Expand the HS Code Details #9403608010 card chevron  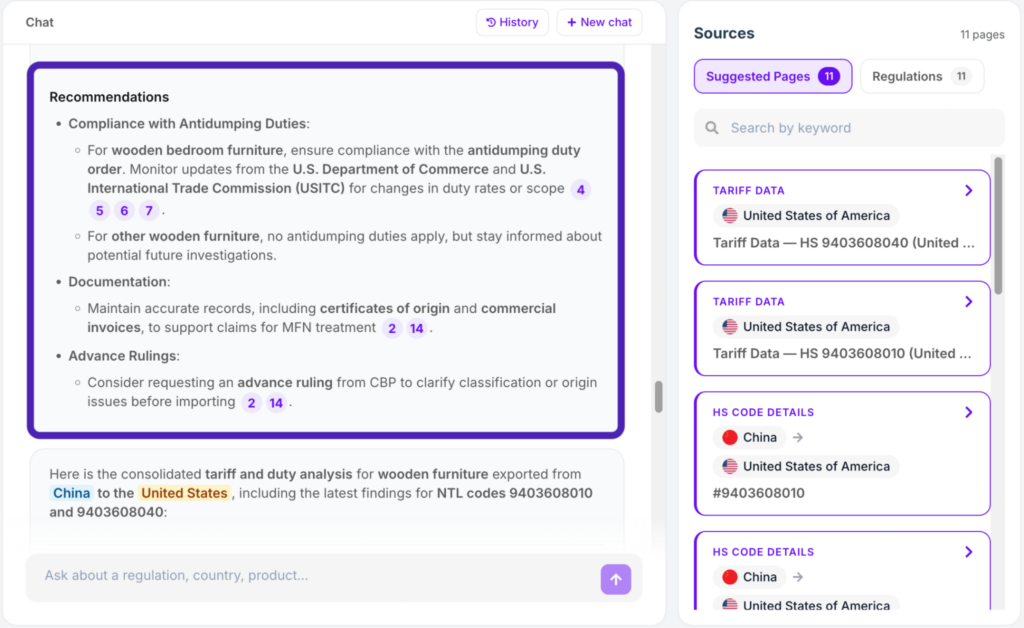tap(968, 413)
